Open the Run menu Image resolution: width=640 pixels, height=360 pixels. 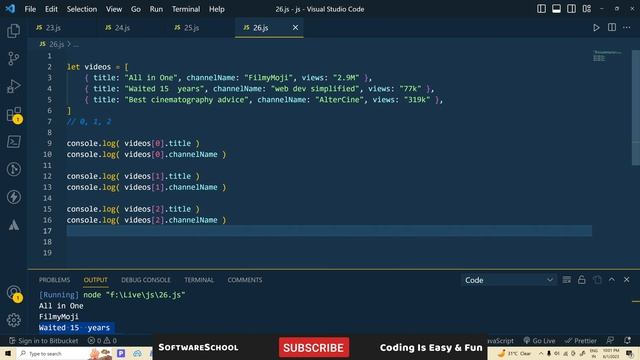click(156, 9)
